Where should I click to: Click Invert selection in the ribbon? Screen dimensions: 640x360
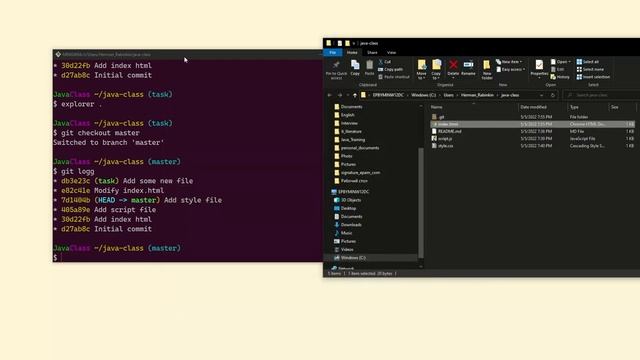pos(593,77)
